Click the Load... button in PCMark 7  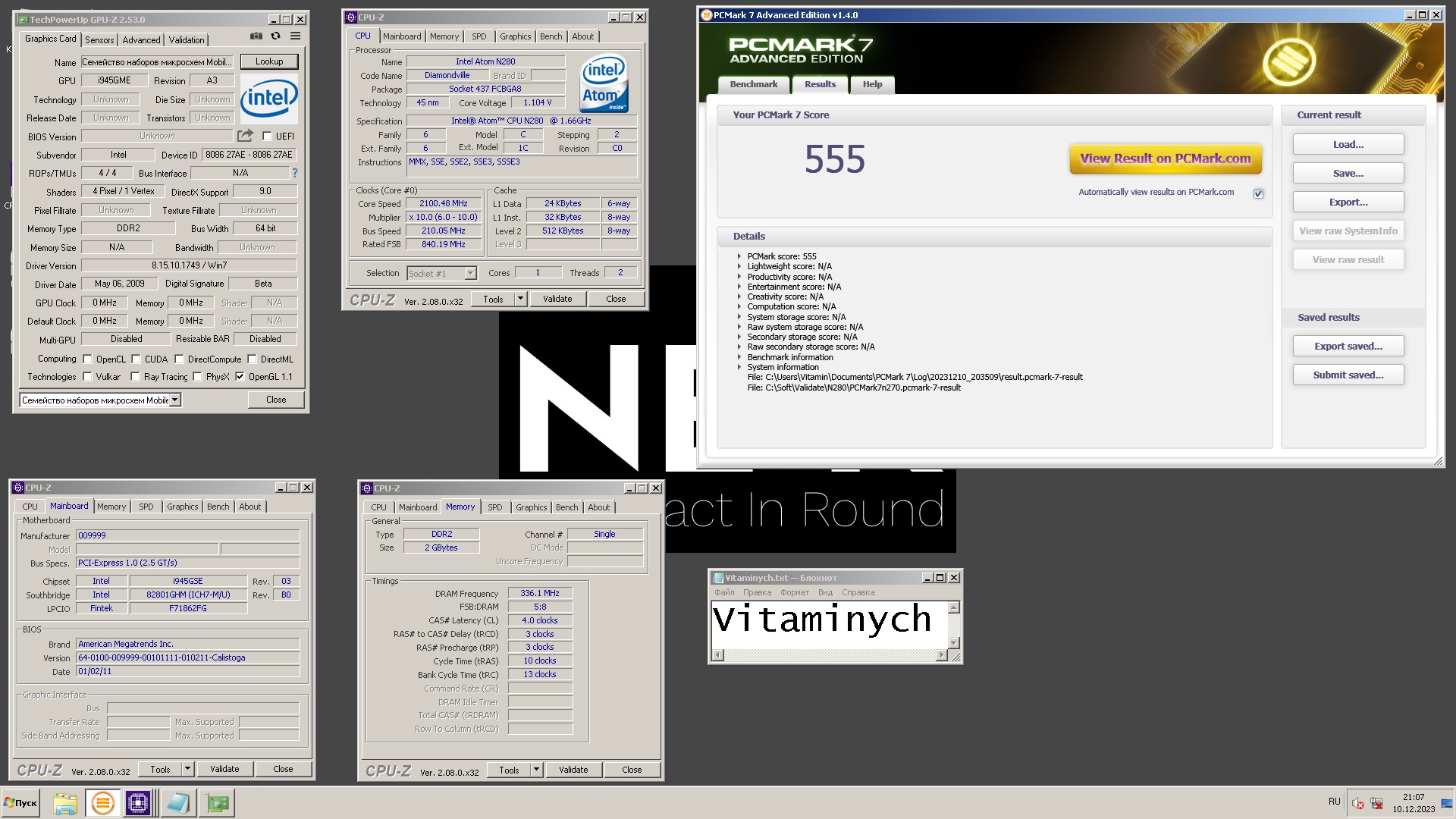1348,145
